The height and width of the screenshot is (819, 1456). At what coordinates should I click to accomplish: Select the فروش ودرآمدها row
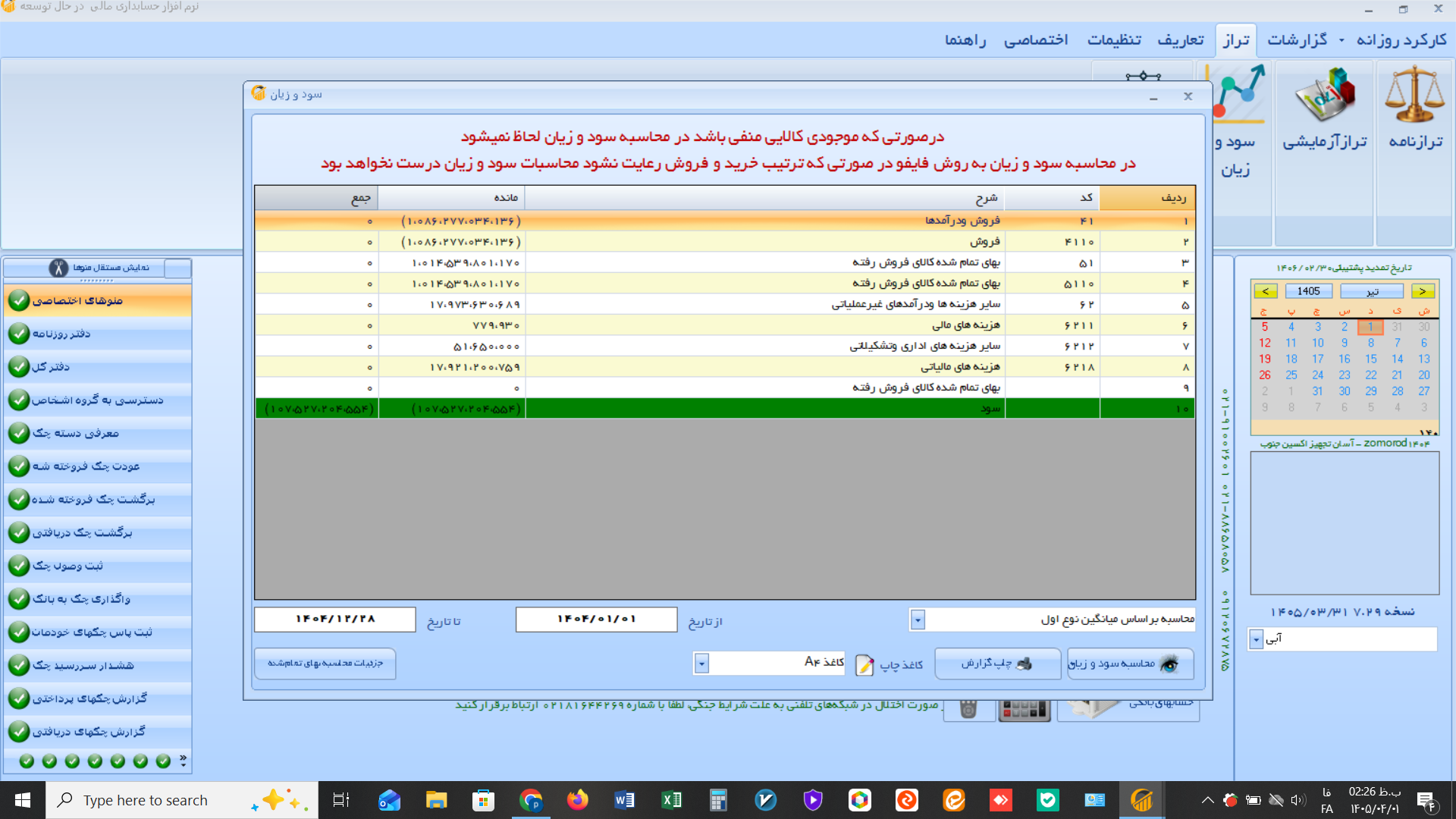[x=725, y=221]
